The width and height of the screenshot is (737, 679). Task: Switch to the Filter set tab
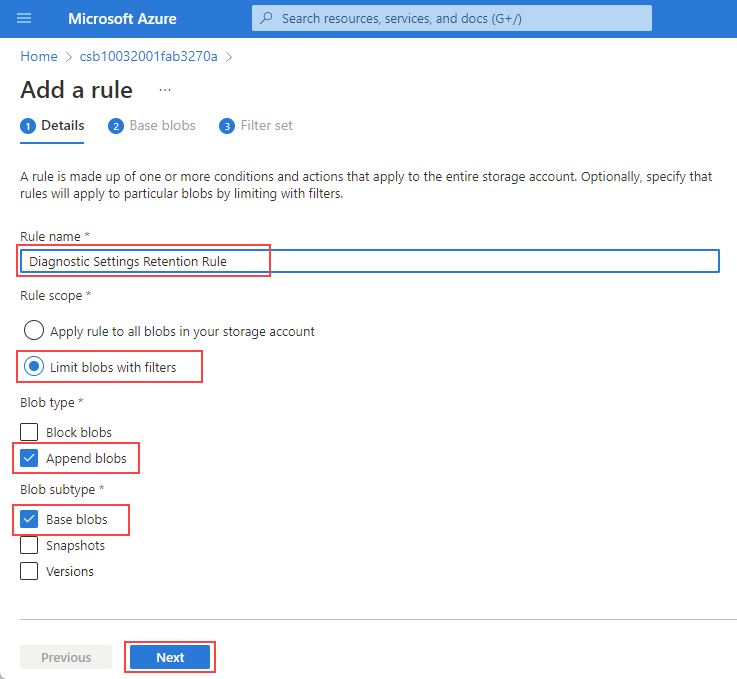pyautogui.click(x=266, y=126)
